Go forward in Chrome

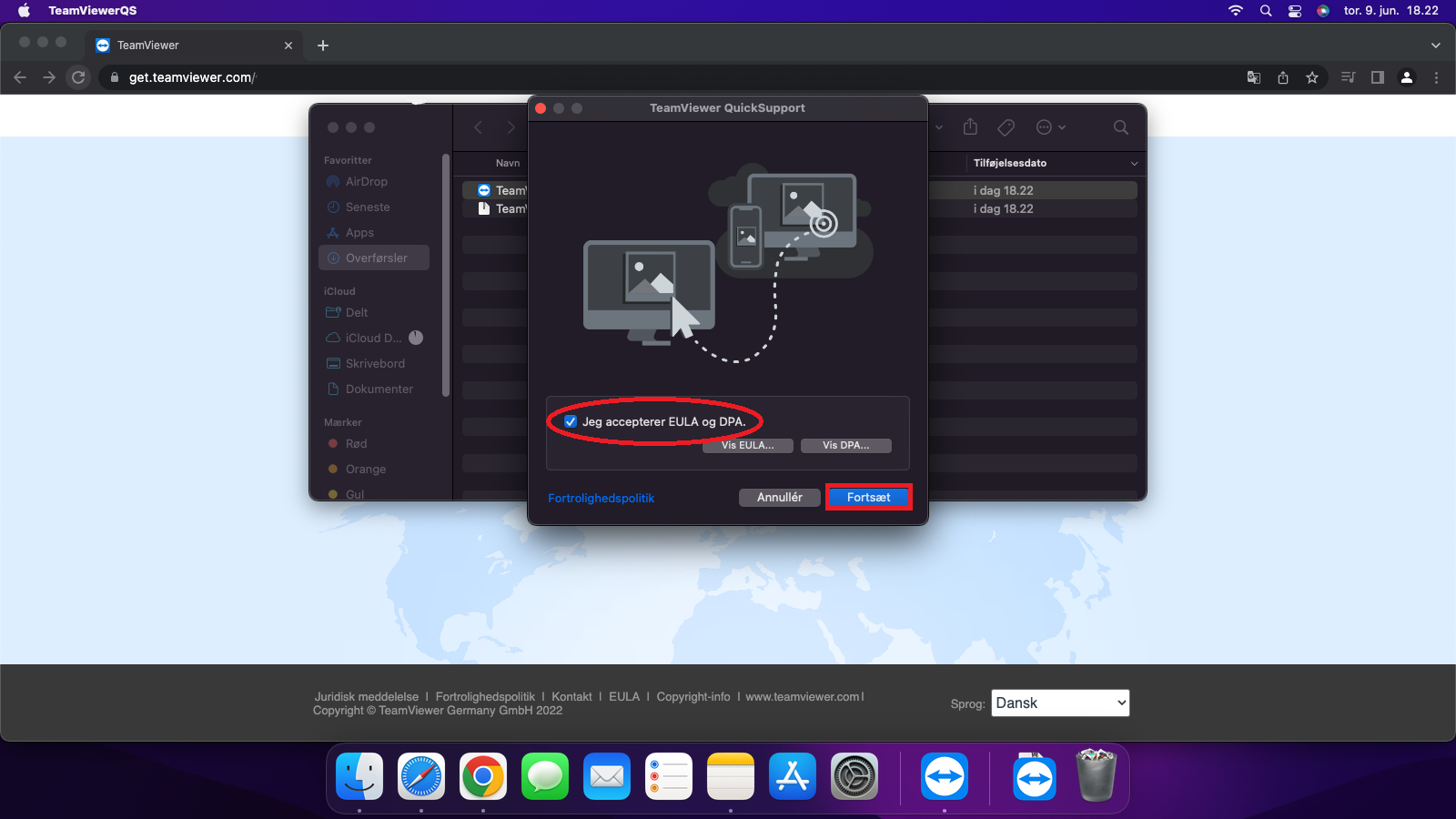coord(49,77)
